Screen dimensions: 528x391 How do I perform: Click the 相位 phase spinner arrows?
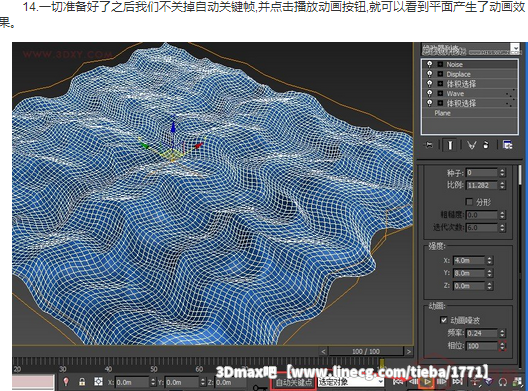[502, 346]
